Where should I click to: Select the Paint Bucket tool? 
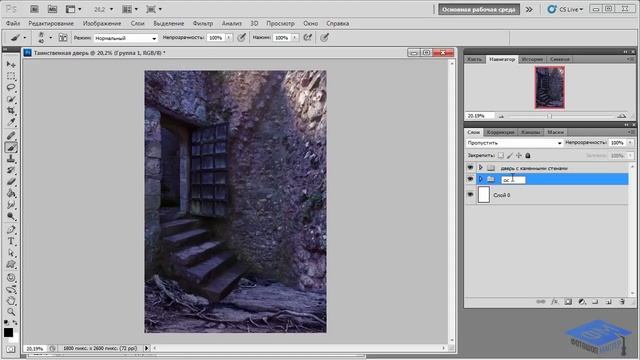coord(11,193)
